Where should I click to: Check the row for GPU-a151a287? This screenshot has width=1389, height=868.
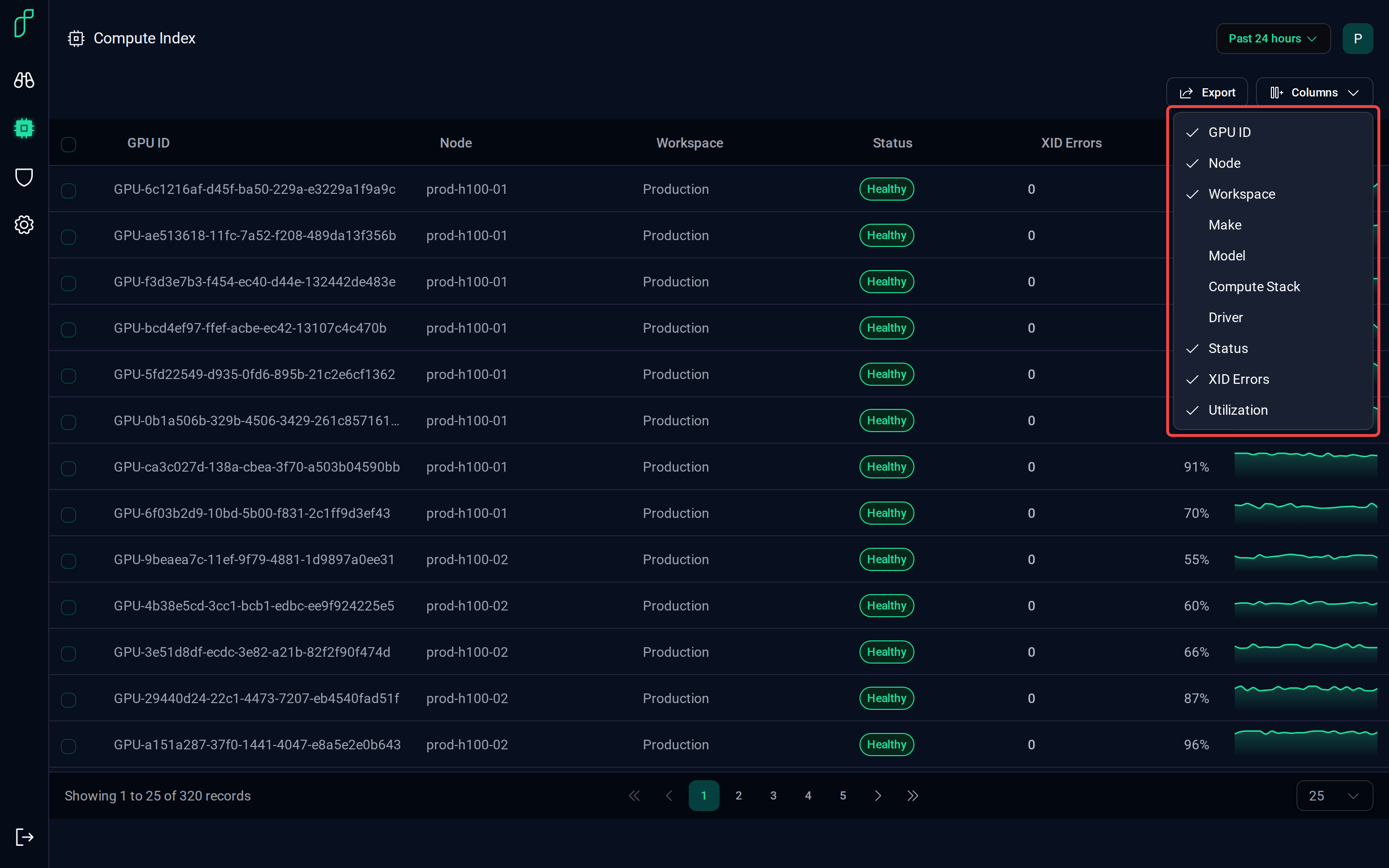(69, 746)
